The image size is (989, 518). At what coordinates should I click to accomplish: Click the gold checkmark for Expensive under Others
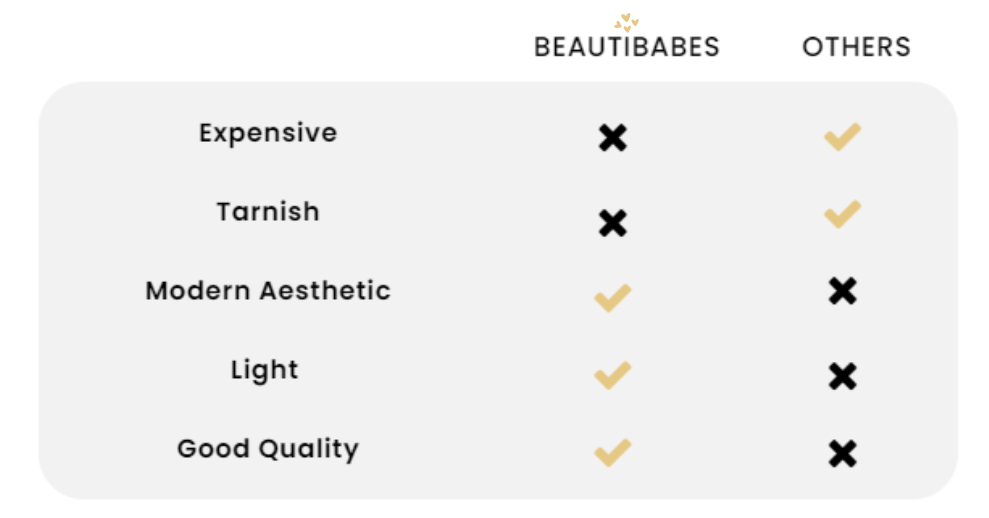pos(843,137)
